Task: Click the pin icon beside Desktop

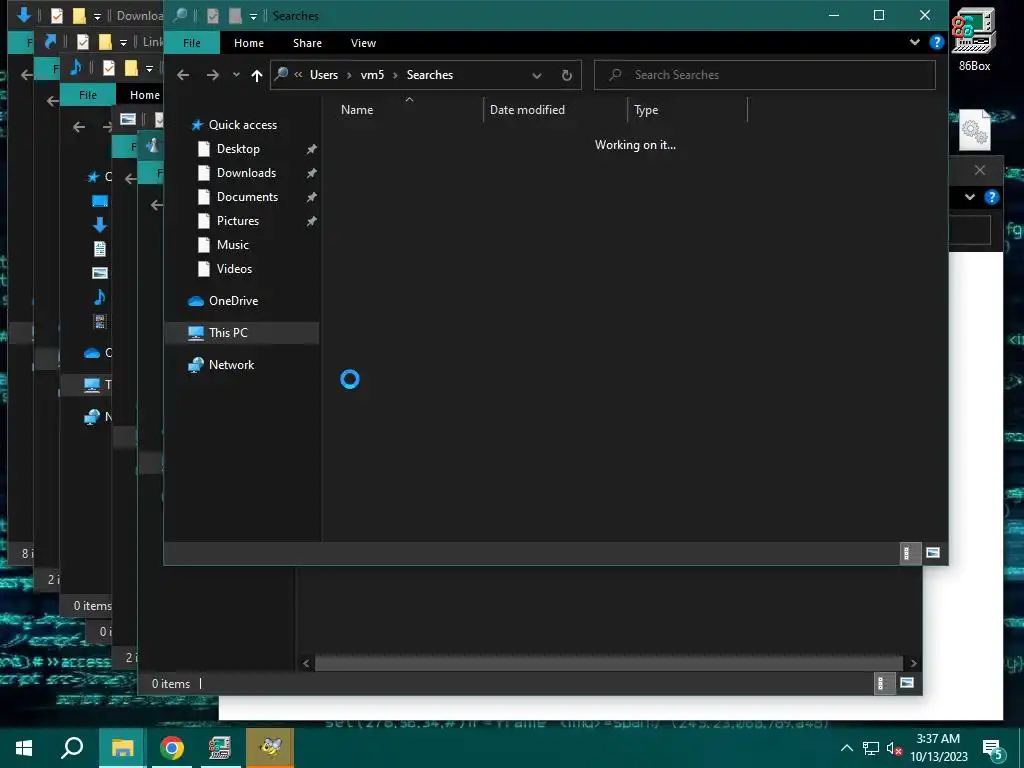Action: point(312,150)
